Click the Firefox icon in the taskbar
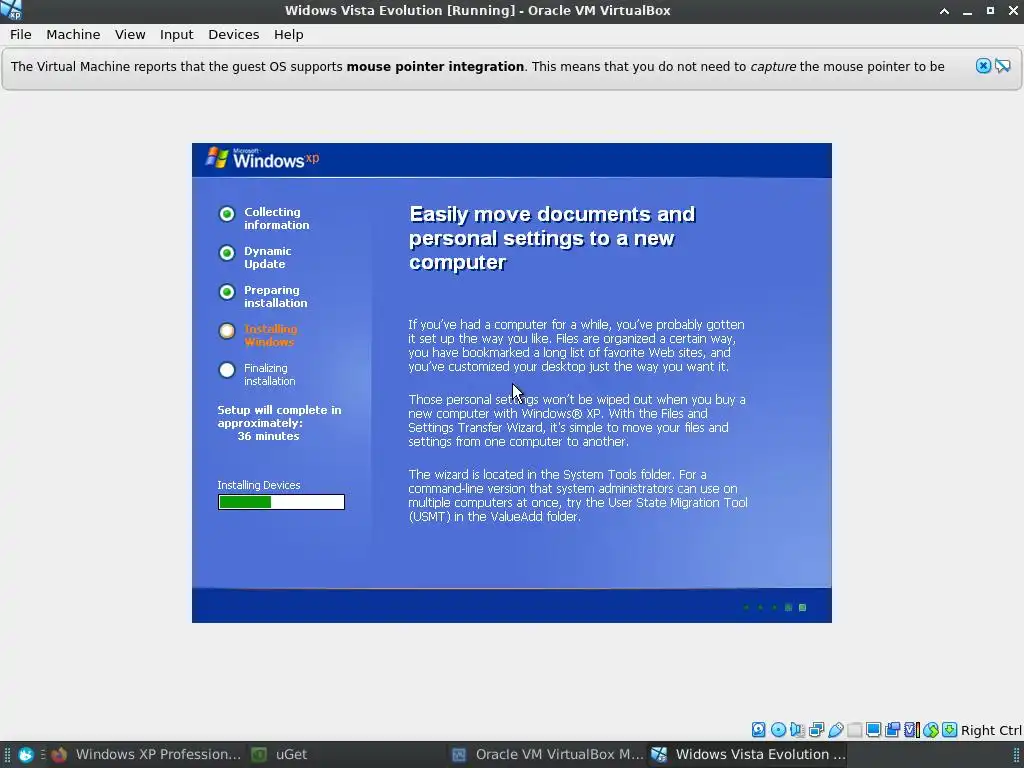The height and width of the screenshot is (768, 1024). pyautogui.click(x=59, y=754)
